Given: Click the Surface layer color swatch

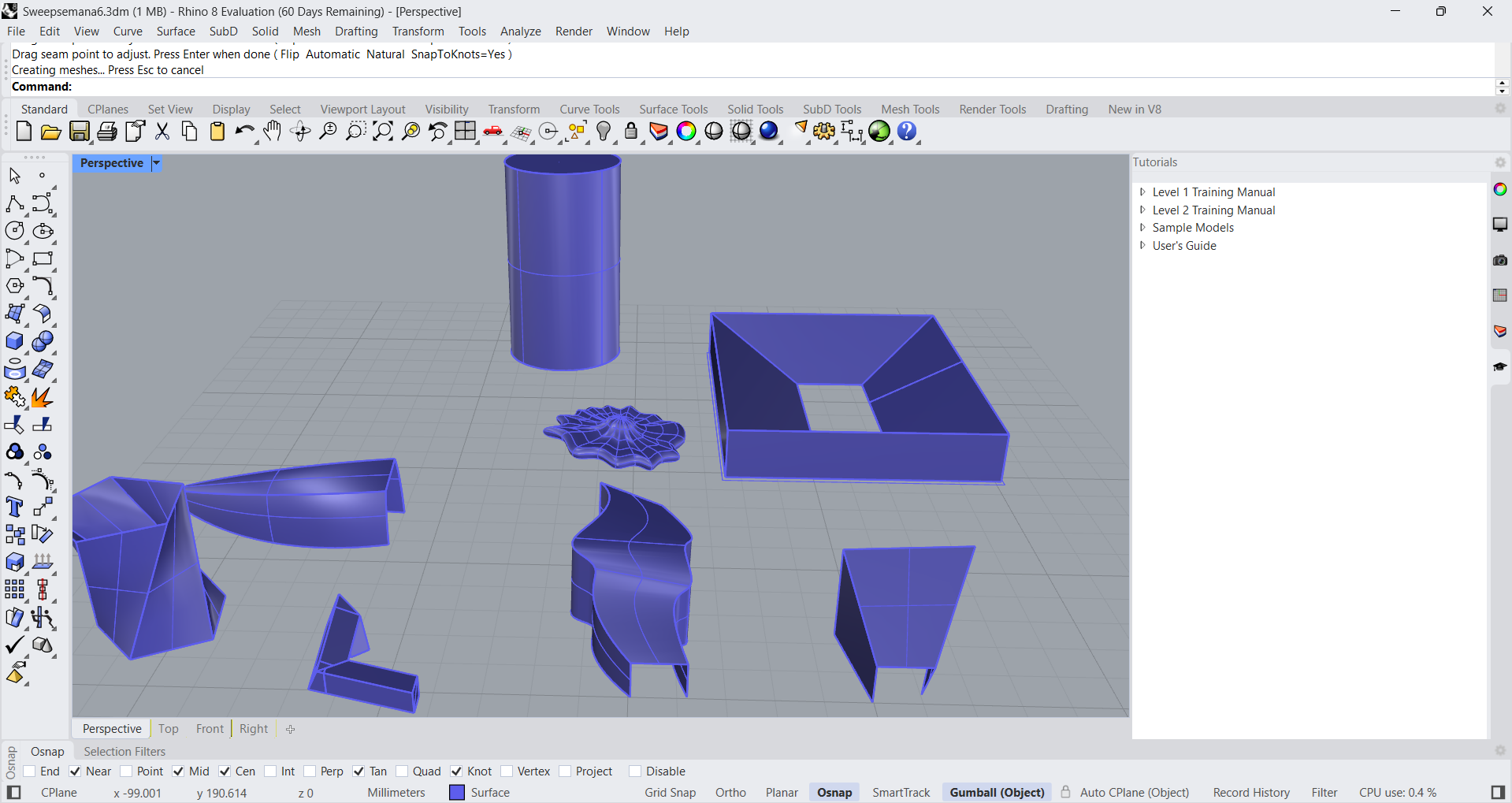Looking at the screenshot, I should coord(457,793).
